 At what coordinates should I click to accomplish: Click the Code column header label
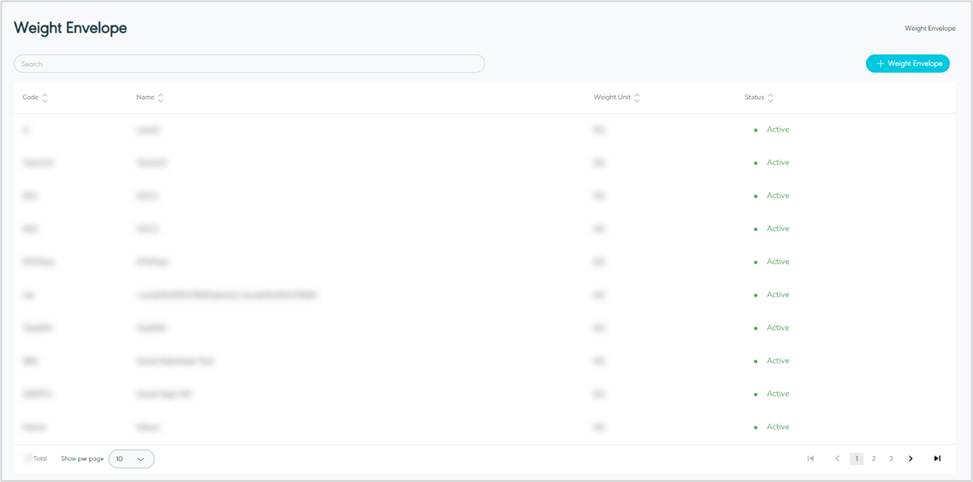pos(30,98)
